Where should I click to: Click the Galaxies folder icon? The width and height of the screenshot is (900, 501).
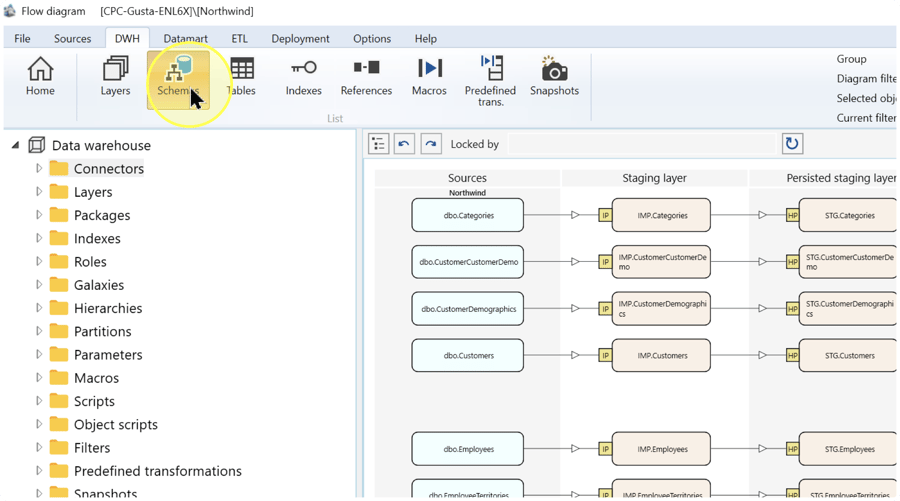pos(59,285)
